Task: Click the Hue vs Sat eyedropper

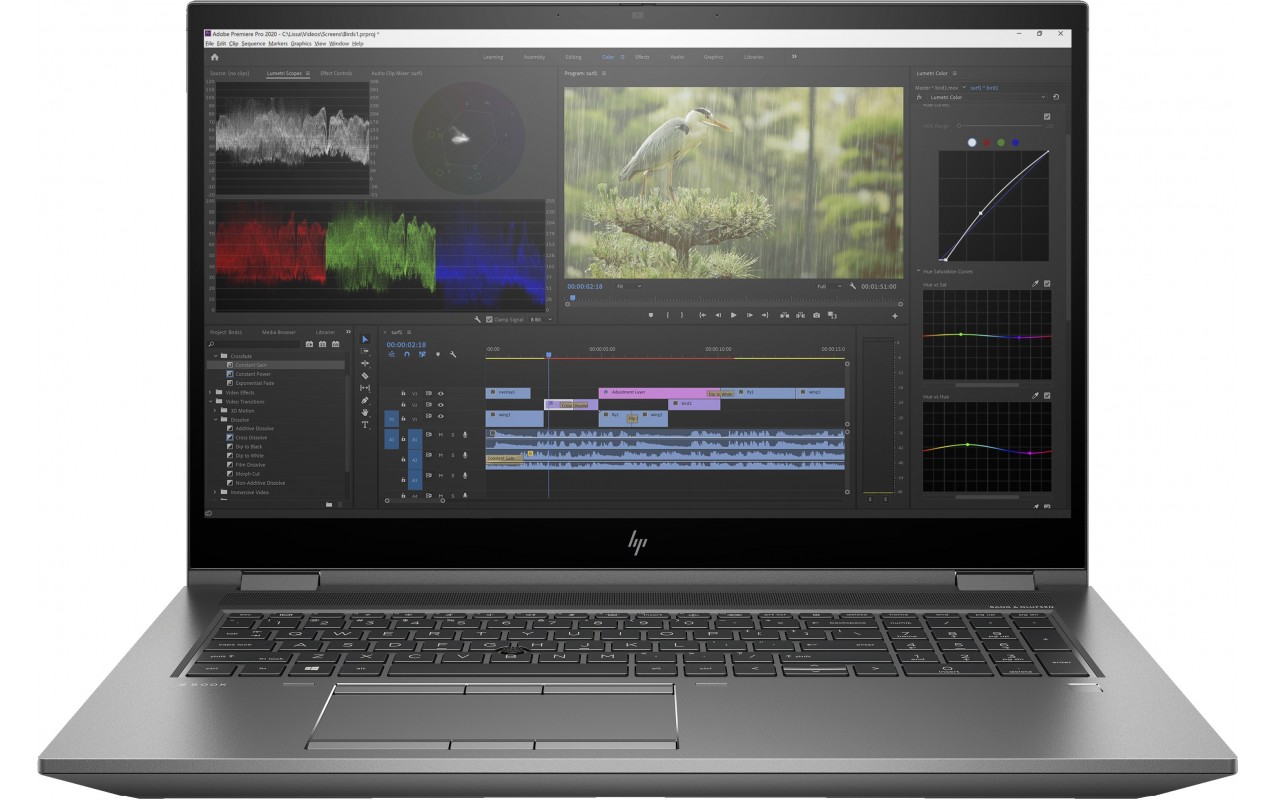Action: pos(1035,284)
